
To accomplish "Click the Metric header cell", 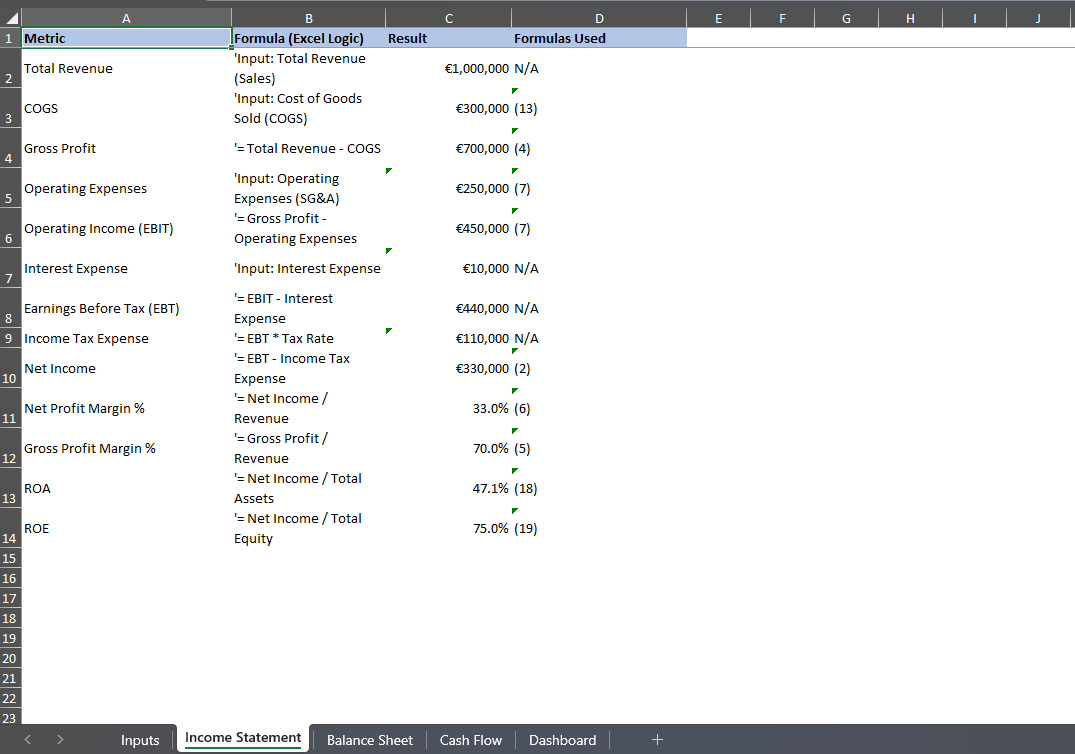I will [126, 38].
